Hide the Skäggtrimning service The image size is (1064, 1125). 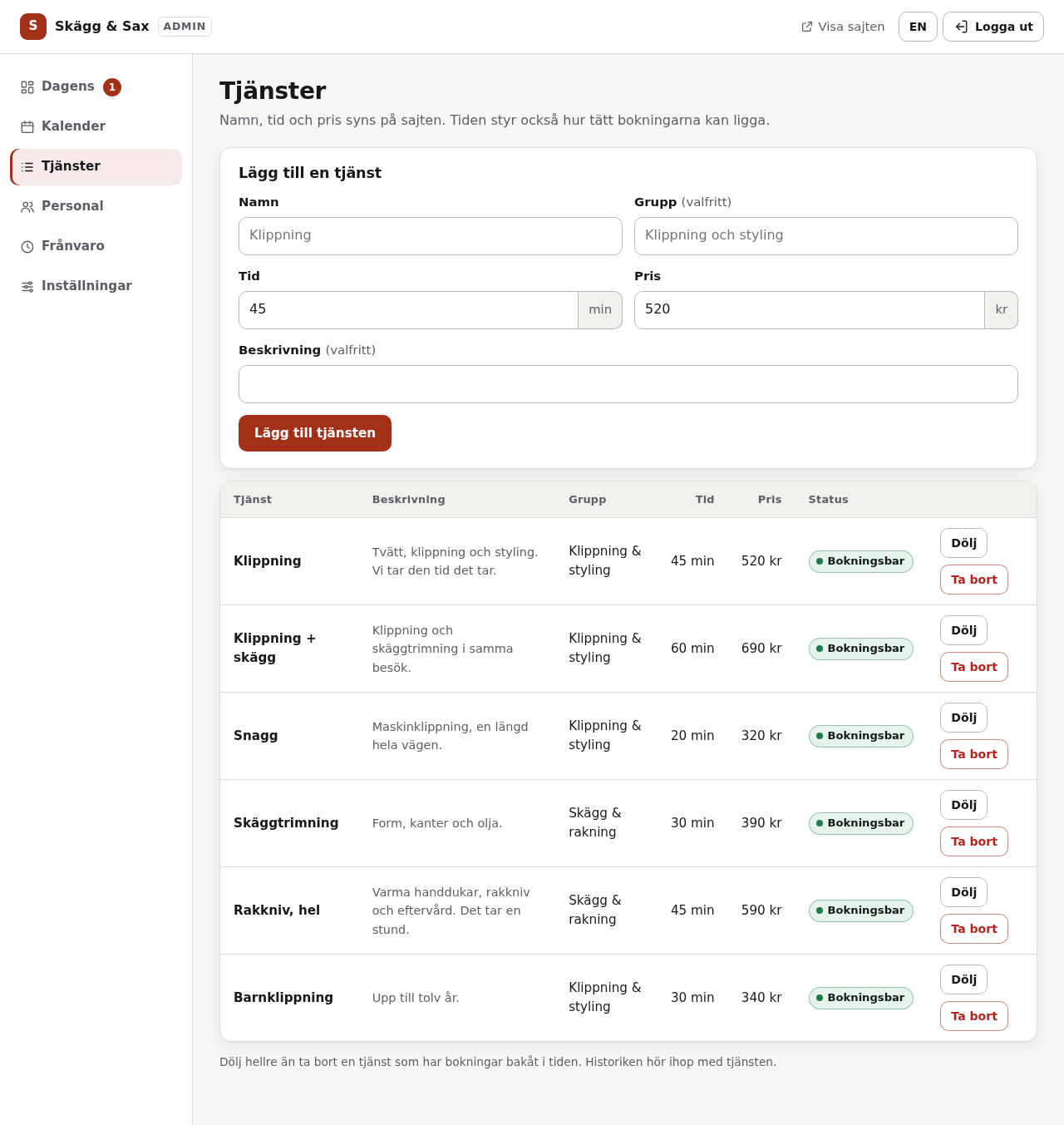coord(964,805)
